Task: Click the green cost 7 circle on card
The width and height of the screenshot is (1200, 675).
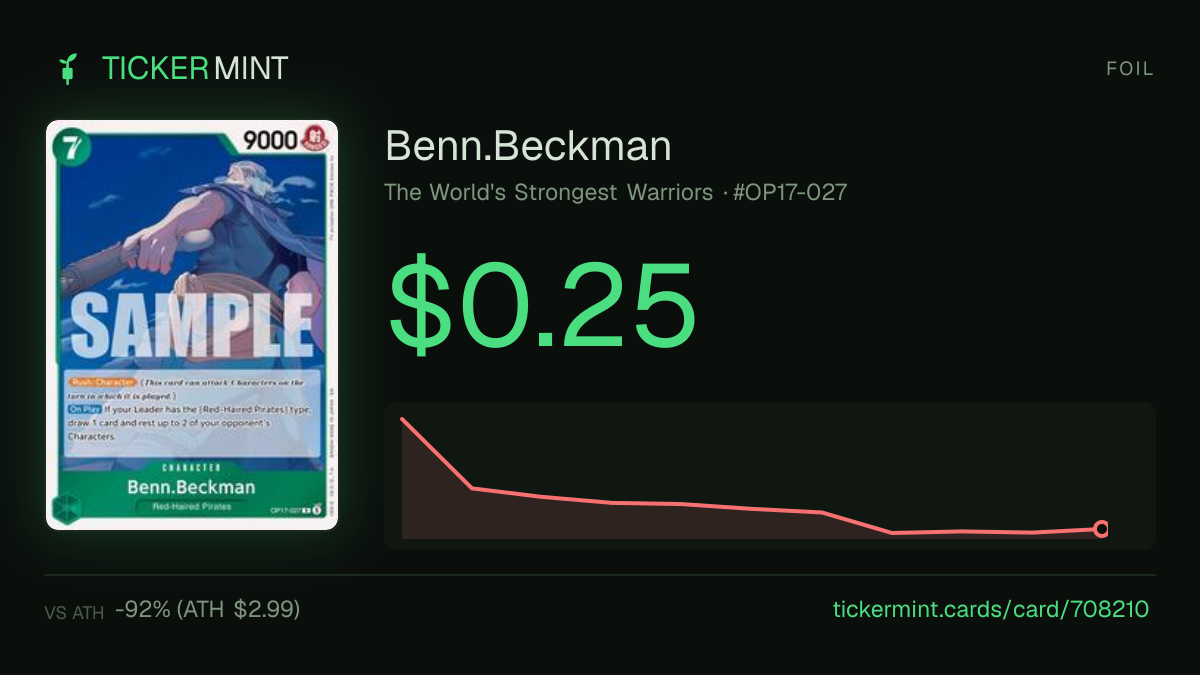Action: tap(69, 146)
